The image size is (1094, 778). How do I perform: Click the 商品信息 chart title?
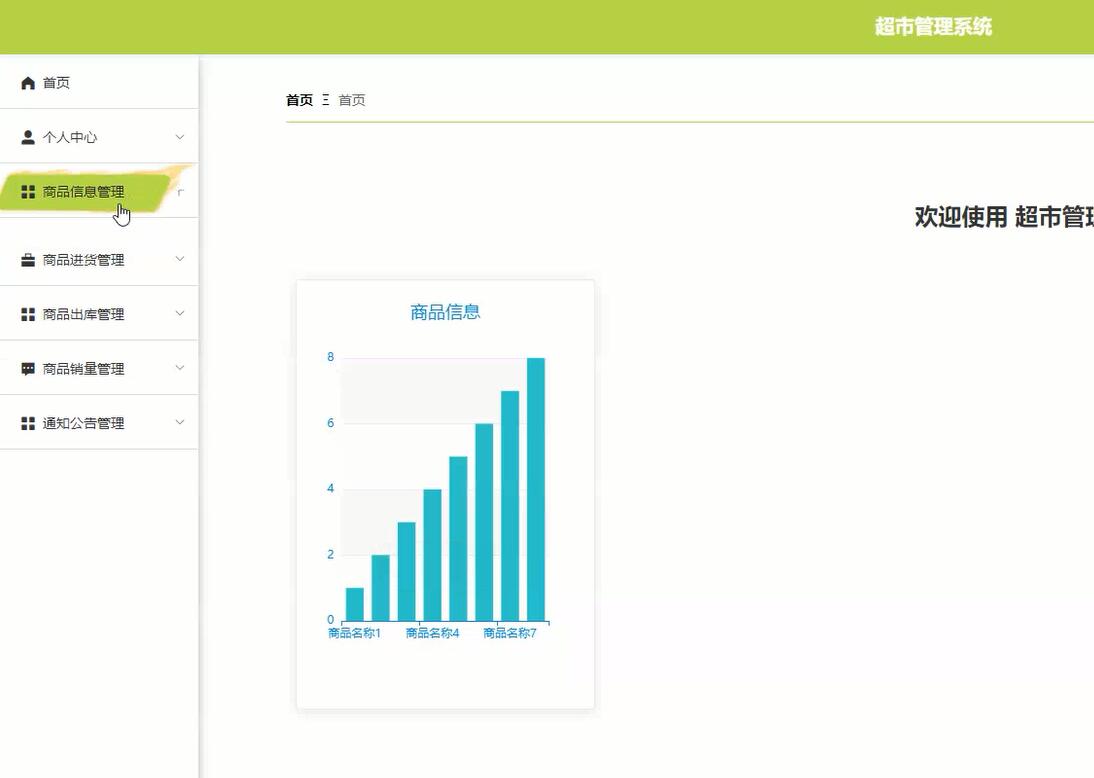(x=445, y=312)
